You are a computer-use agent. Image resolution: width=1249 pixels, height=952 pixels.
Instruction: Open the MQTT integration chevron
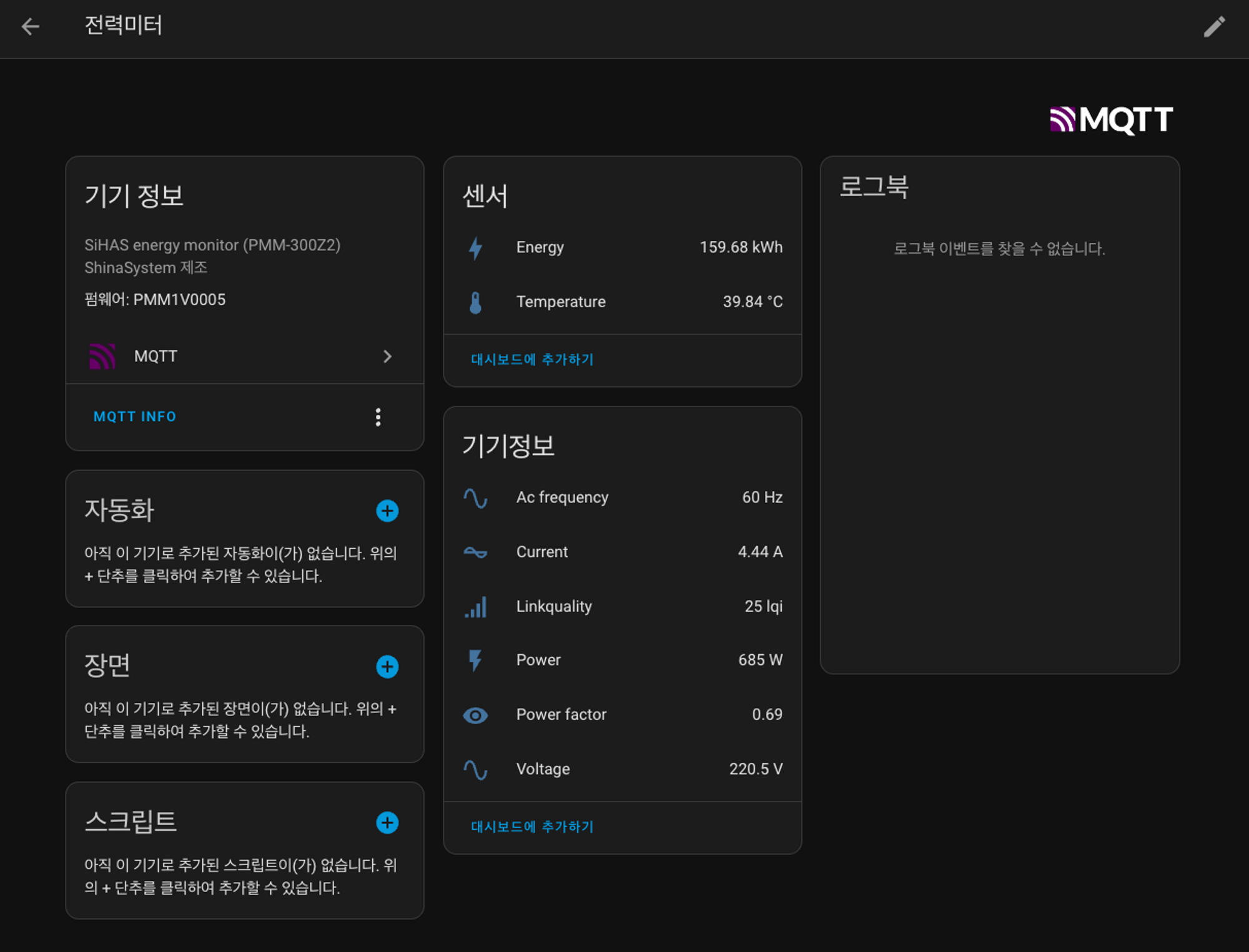[x=387, y=356]
